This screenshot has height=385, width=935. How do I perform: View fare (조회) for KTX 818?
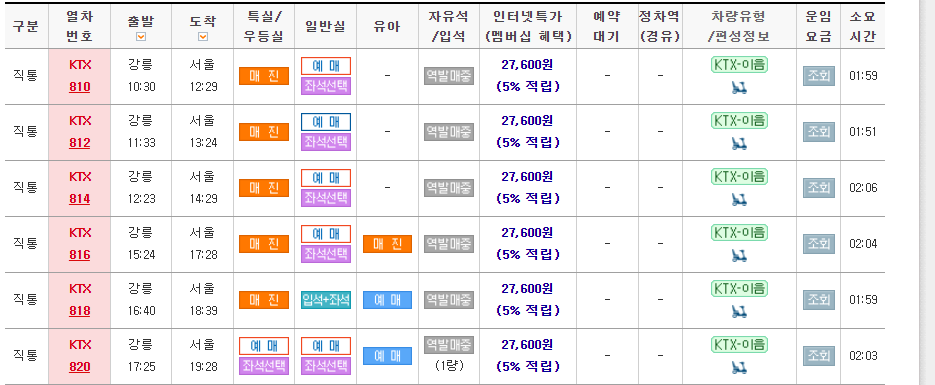click(x=819, y=300)
